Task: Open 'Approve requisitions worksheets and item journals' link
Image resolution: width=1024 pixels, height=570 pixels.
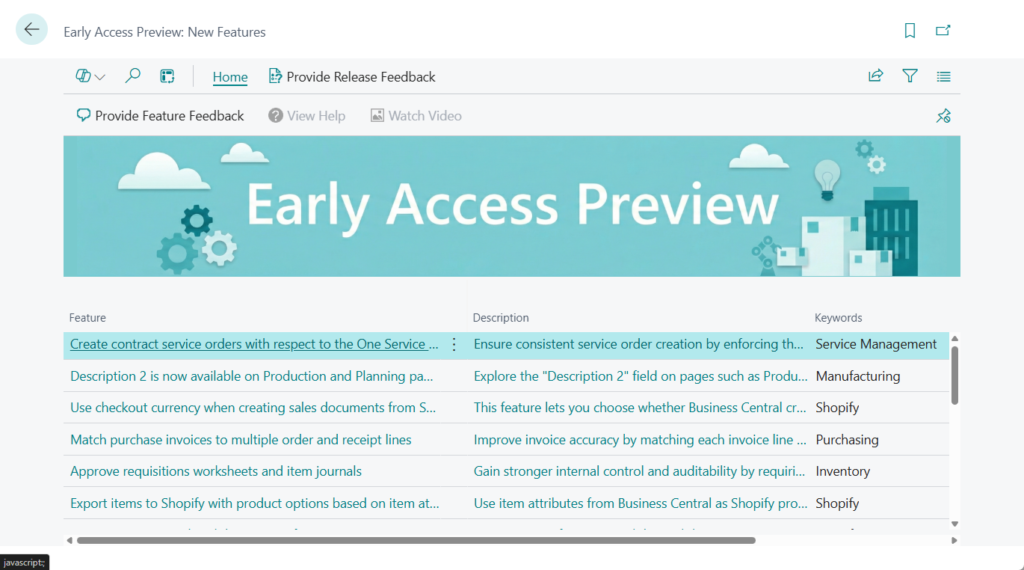Action: point(216,471)
